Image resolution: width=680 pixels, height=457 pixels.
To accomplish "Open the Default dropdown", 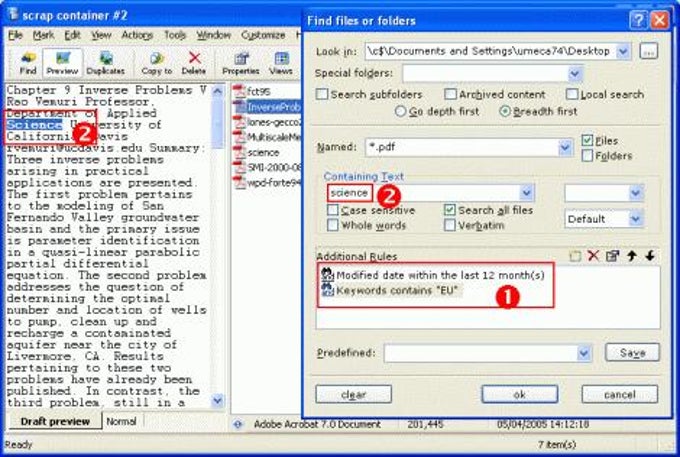I will click(635, 219).
